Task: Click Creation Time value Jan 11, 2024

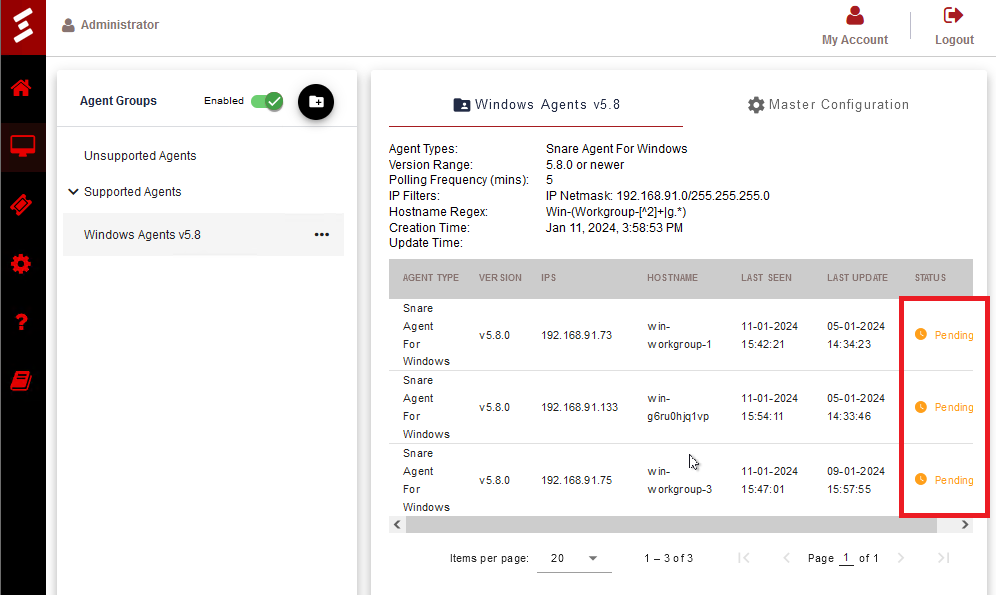Action: coord(614,228)
